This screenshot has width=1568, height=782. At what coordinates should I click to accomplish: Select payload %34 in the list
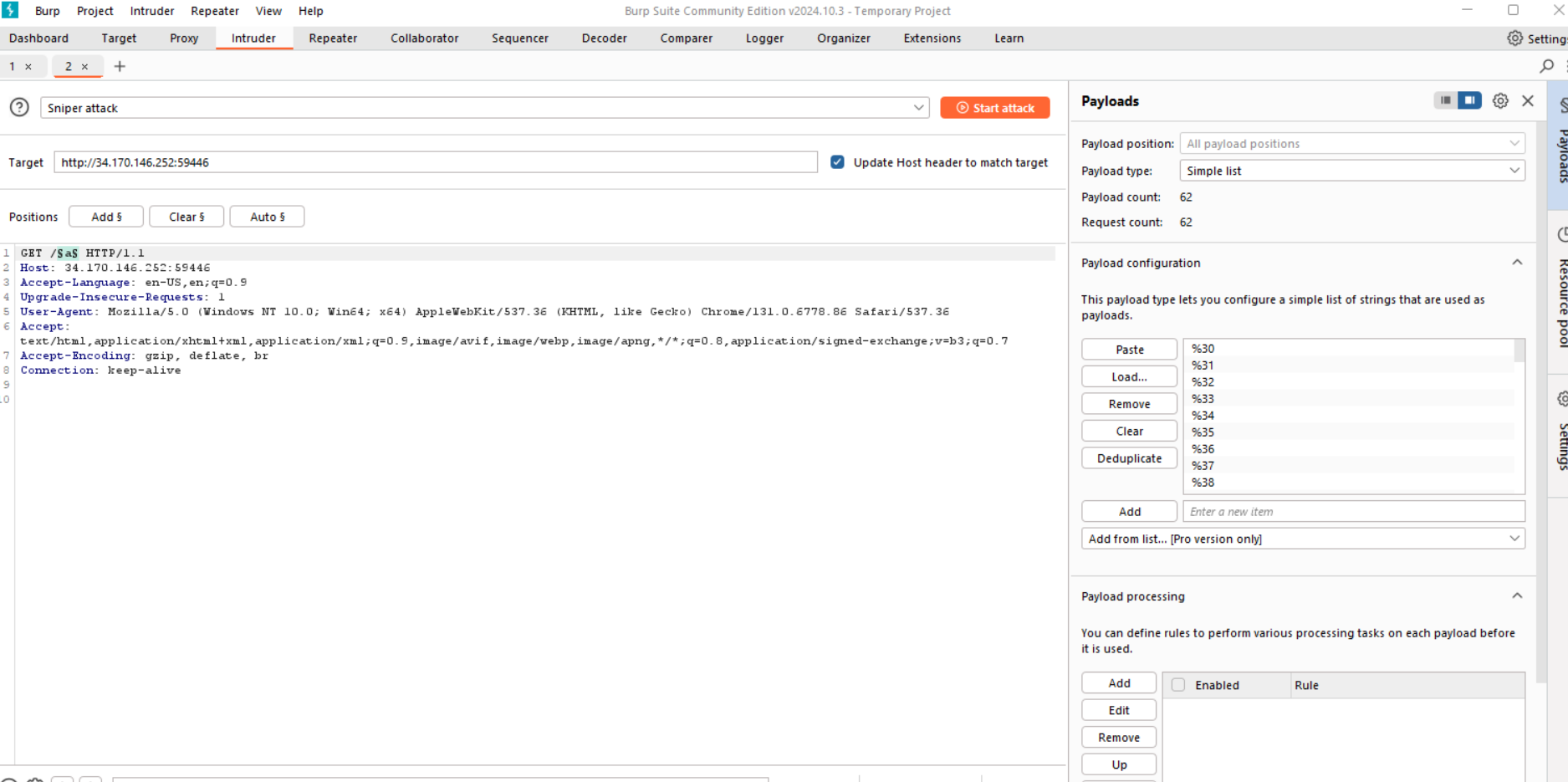pyautogui.click(x=1349, y=416)
